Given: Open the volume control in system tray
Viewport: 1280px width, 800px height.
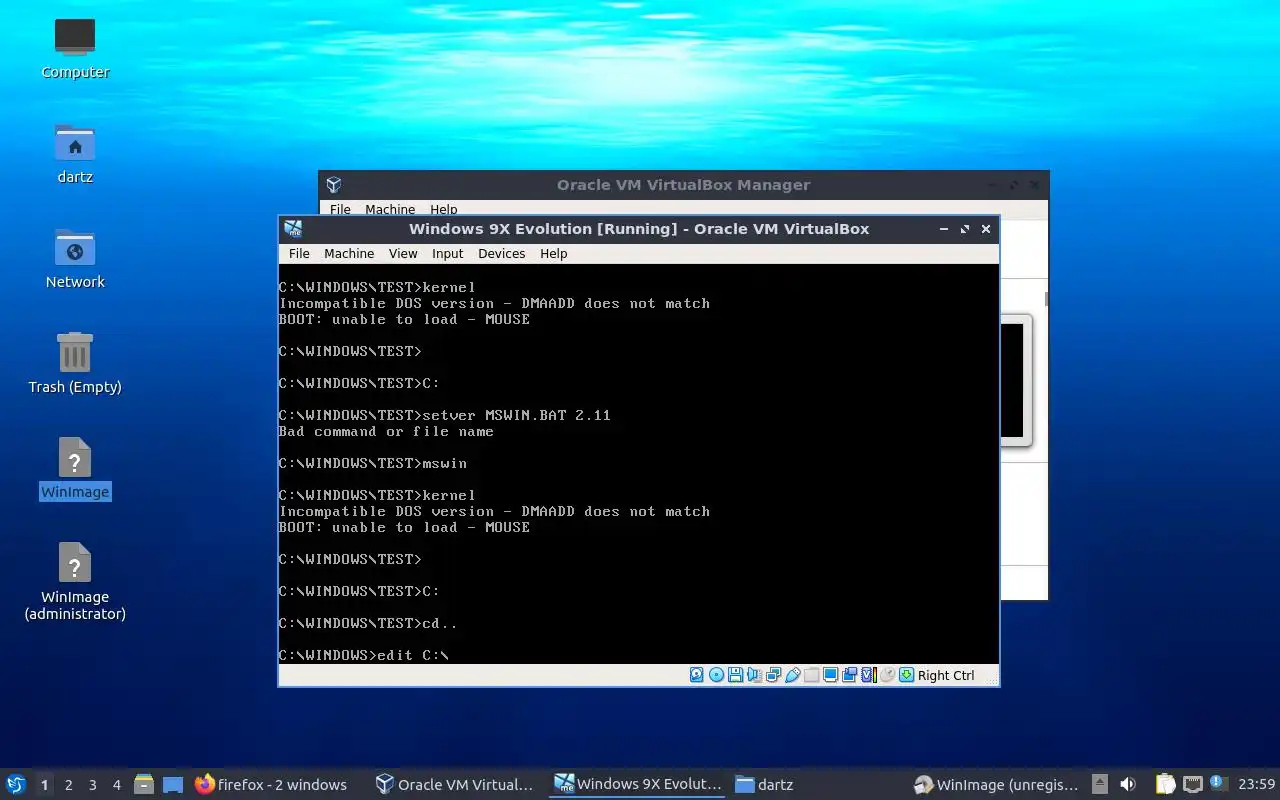Looking at the screenshot, I should 1128,784.
